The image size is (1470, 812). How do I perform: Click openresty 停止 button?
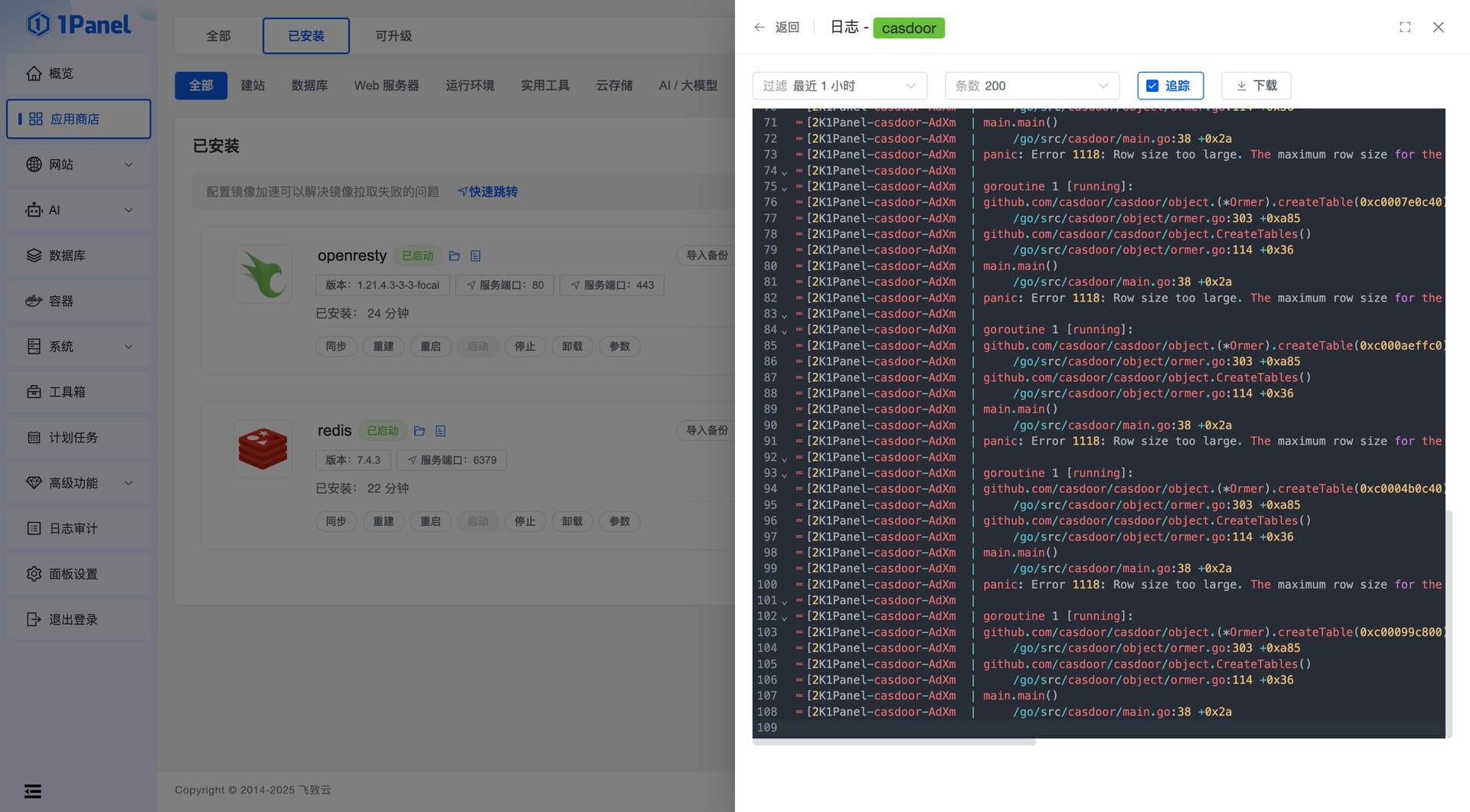click(x=525, y=347)
